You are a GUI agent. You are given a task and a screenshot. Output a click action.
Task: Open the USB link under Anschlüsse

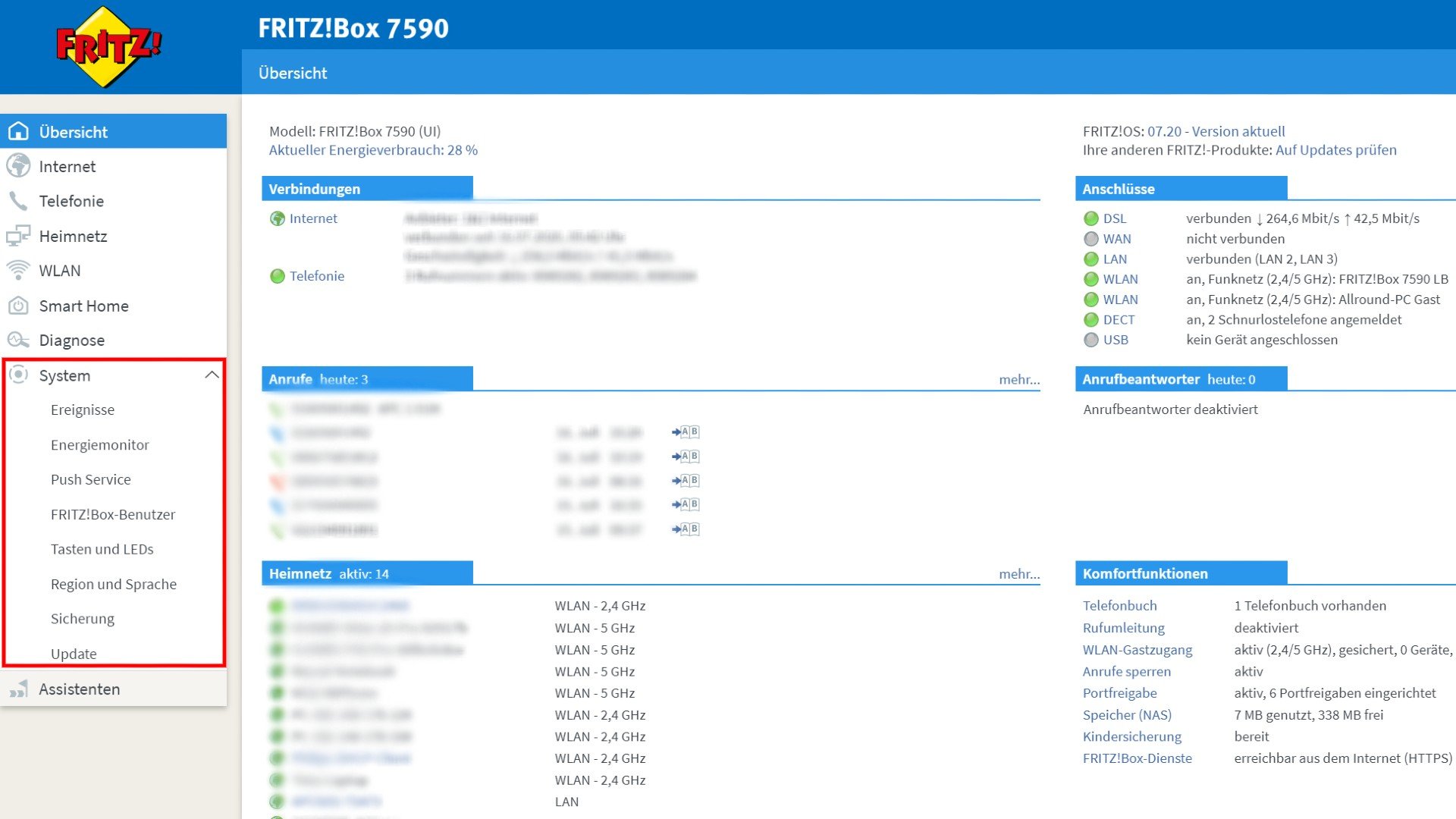(1116, 340)
